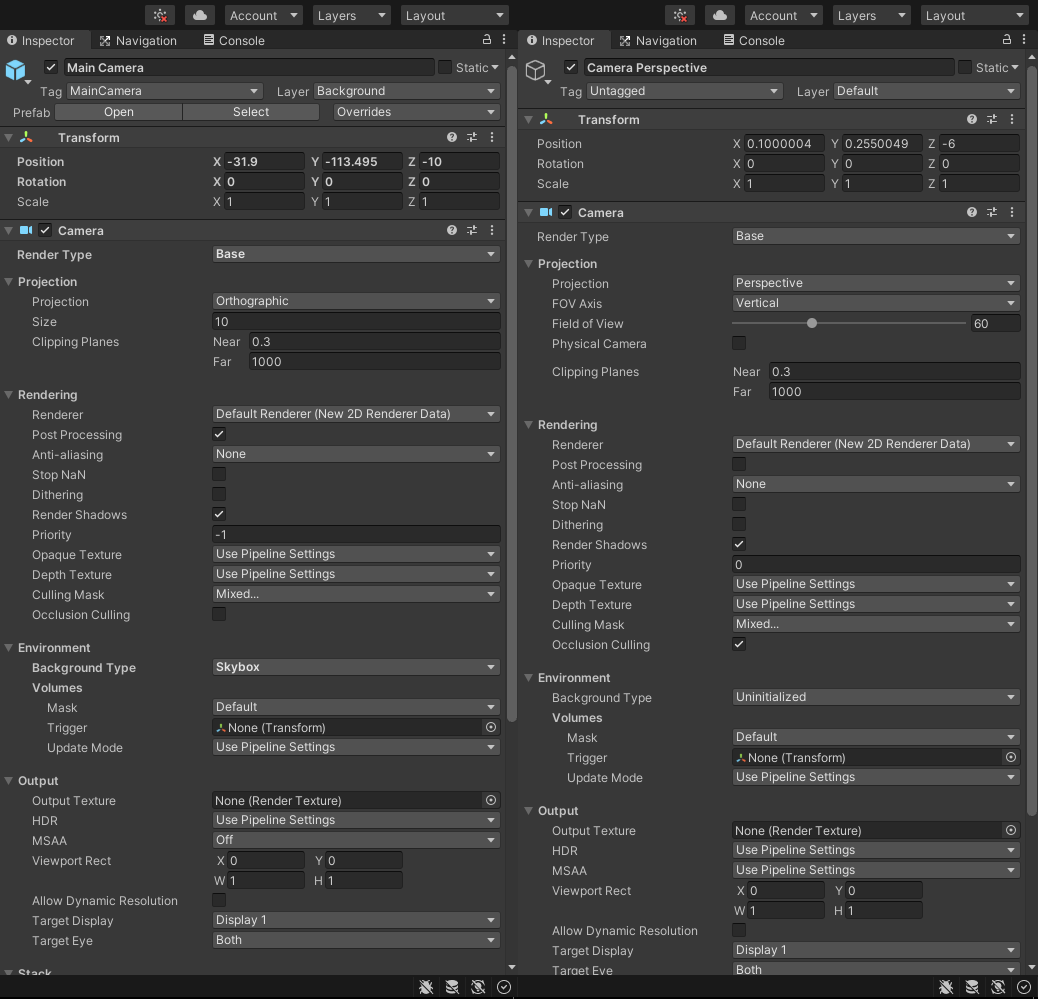The height and width of the screenshot is (999, 1038).
Task: Mute console messages via the status bar icon
Action: (x=425, y=986)
